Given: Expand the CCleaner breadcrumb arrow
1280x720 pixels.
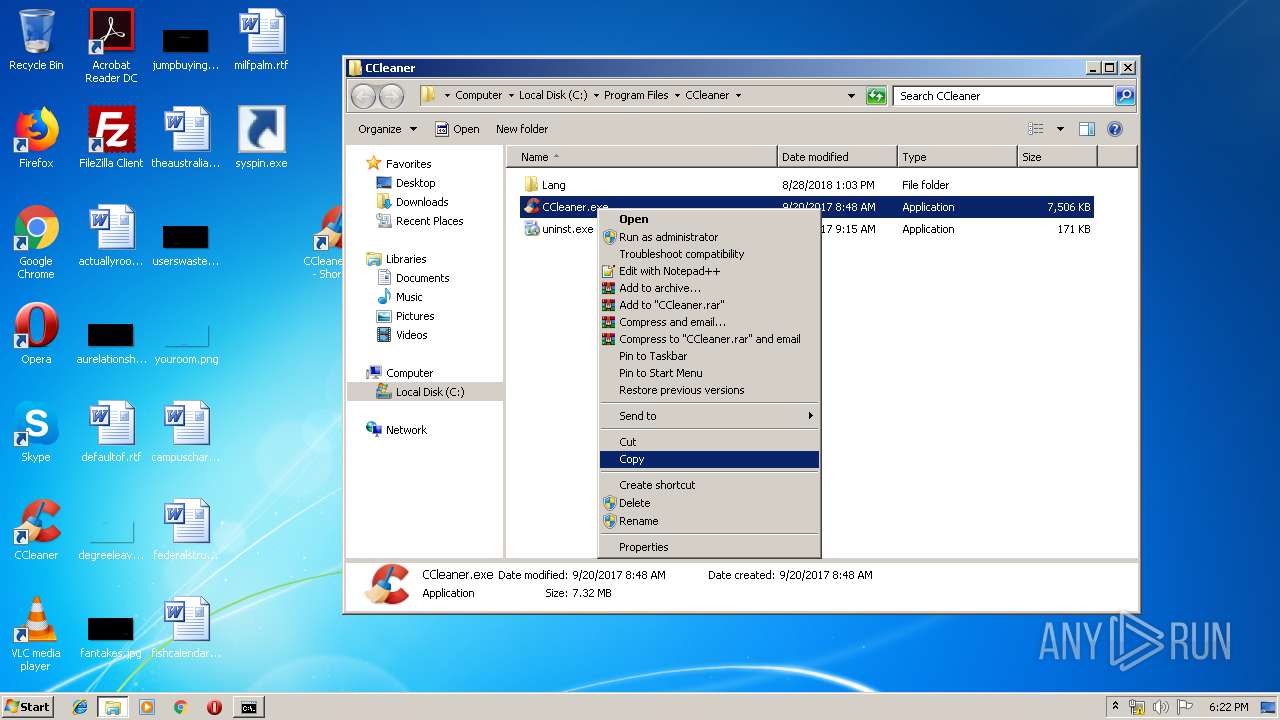Looking at the screenshot, I should (738, 96).
